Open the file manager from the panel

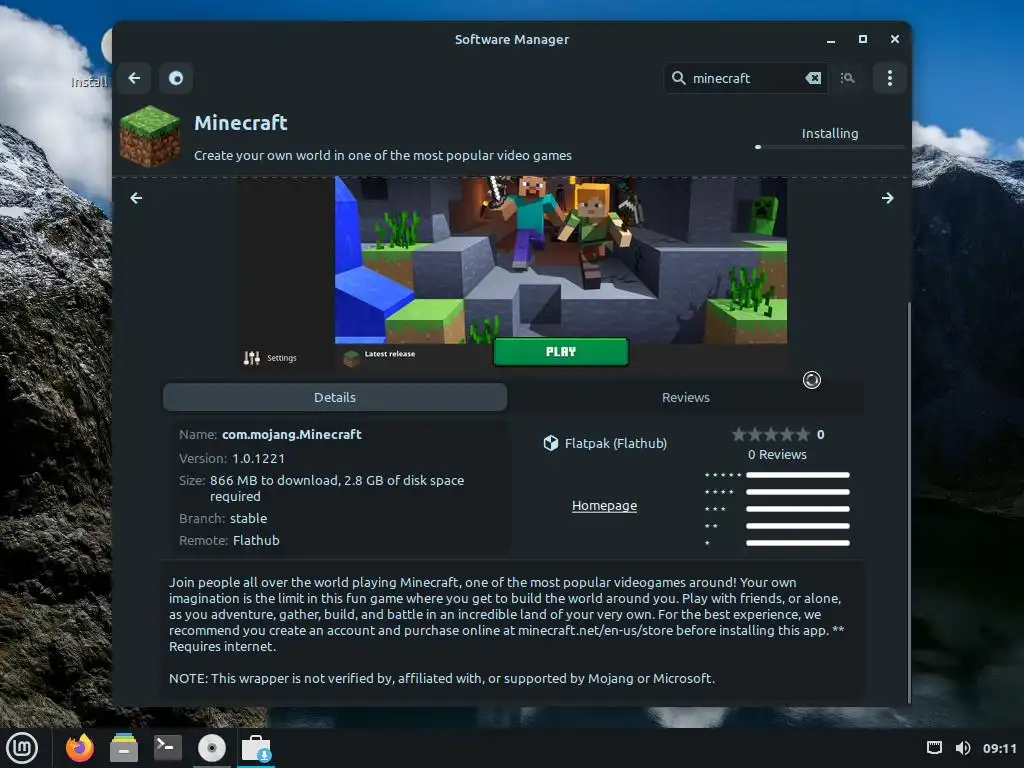123,748
